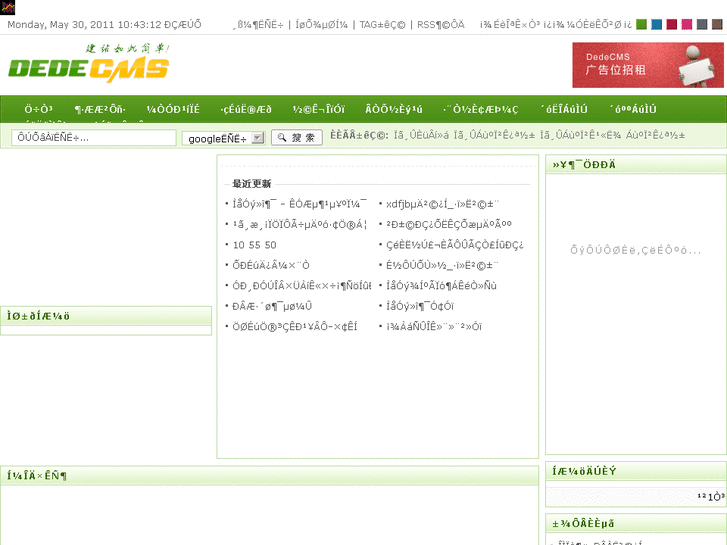
Task: Click the search button with magnifier icon
Action: tap(297, 138)
